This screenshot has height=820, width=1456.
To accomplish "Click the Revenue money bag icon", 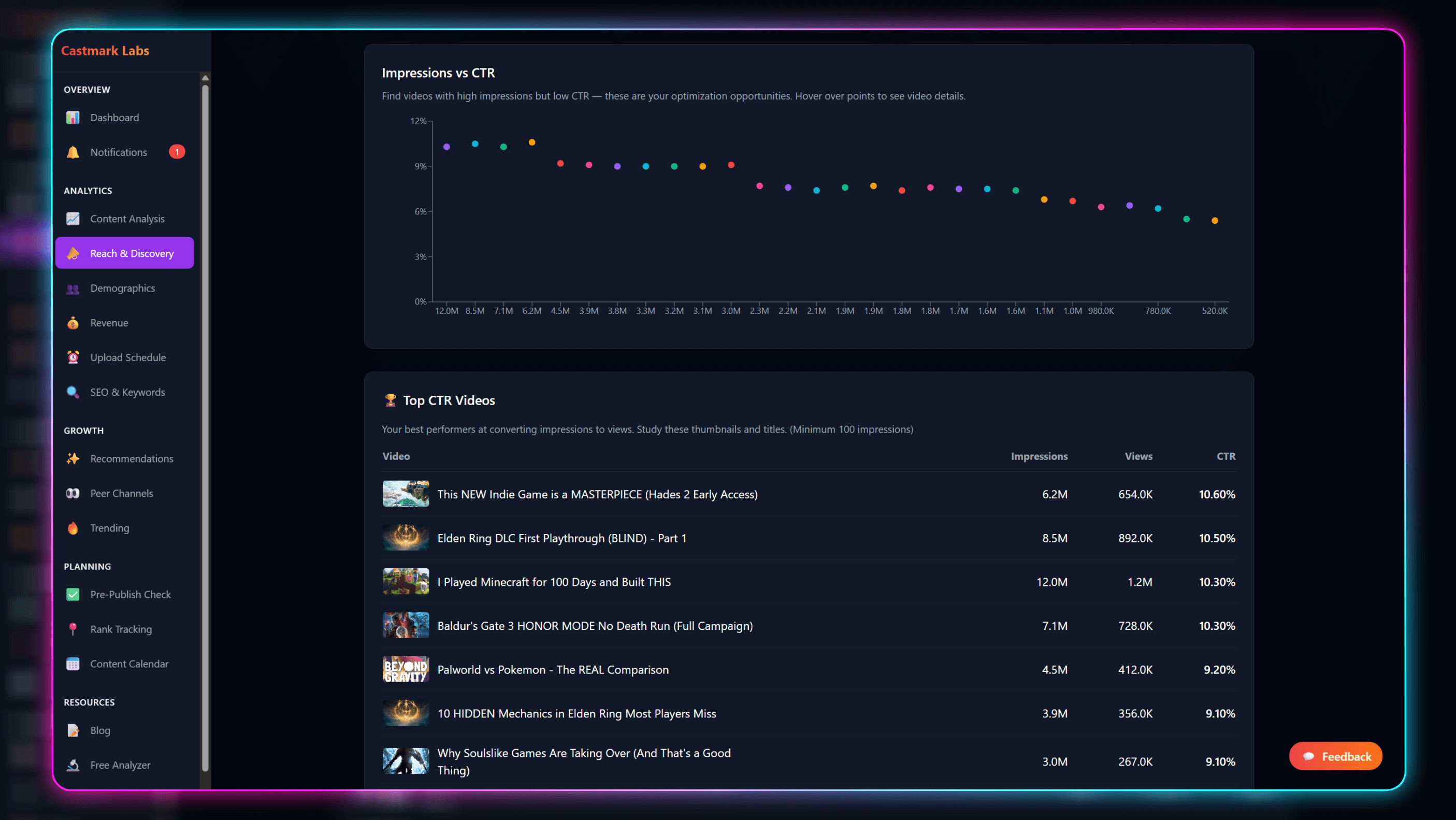I will [73, 323].
